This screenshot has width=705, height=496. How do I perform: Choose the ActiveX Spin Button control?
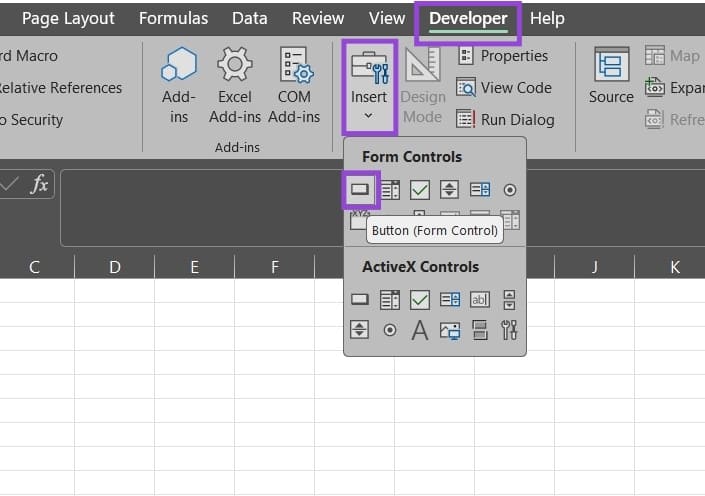pyautogui.click(x=360, y=330)
